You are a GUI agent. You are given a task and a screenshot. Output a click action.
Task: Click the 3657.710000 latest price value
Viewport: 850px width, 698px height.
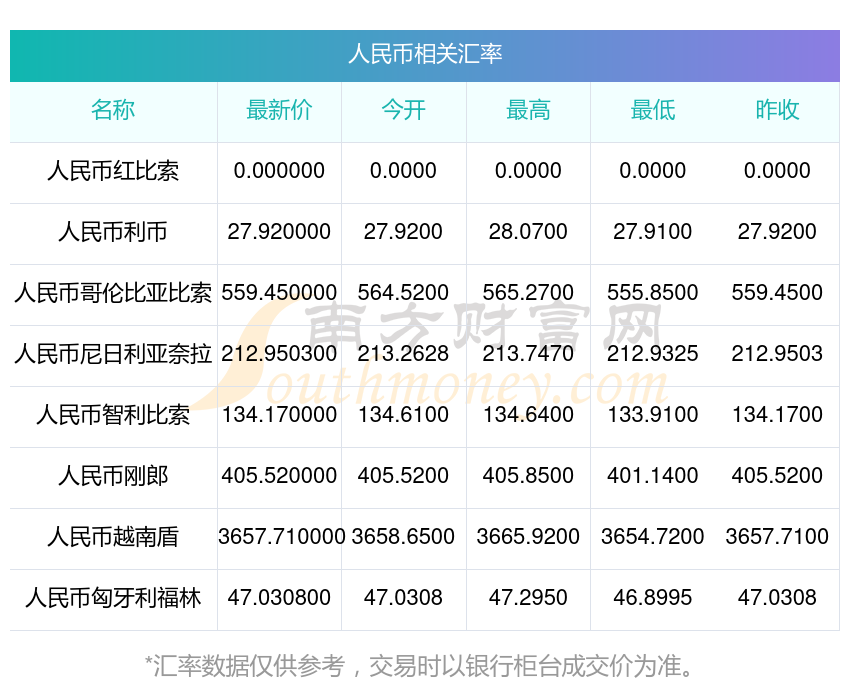281,537
